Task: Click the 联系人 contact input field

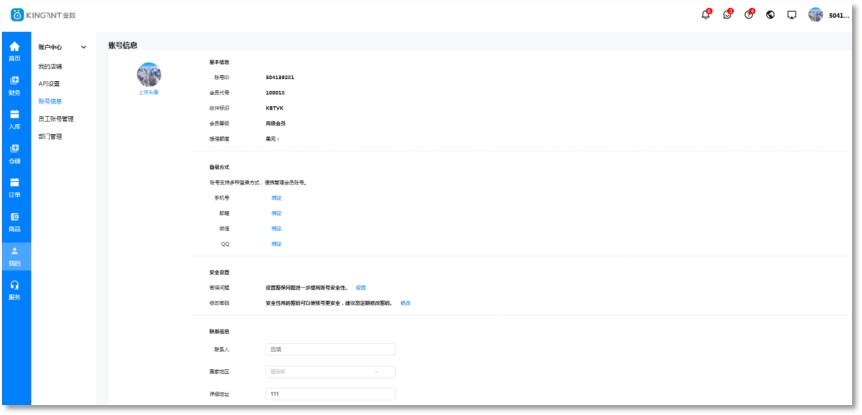Action: [330, 349]
